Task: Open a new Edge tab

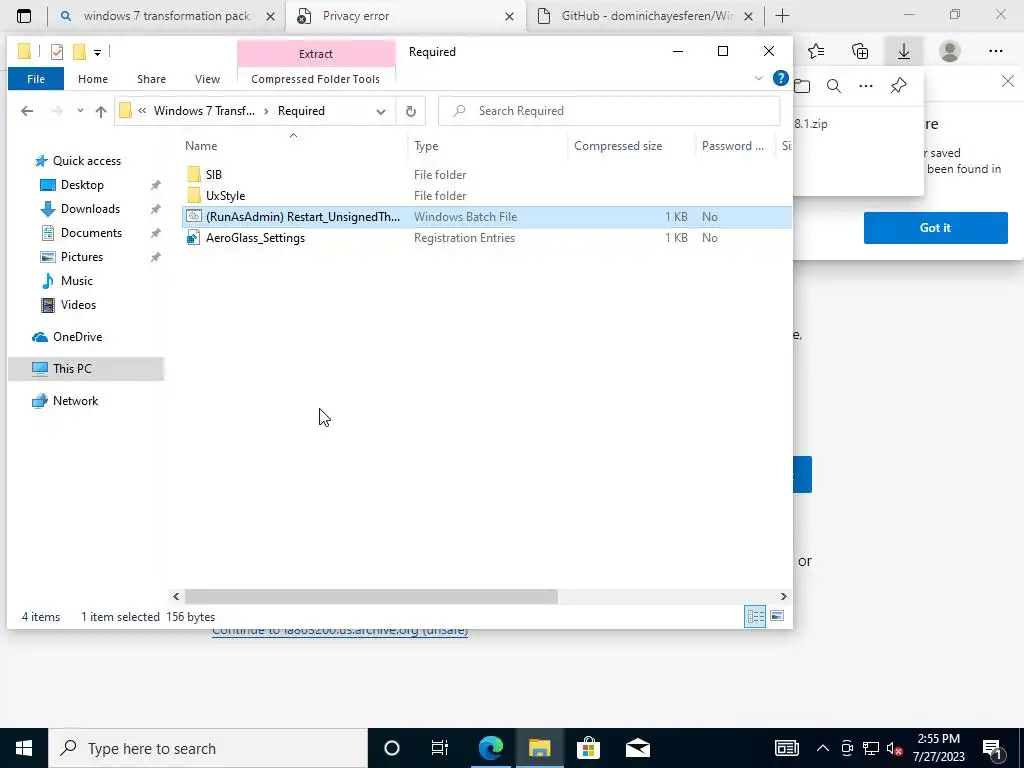Action: 782,16
